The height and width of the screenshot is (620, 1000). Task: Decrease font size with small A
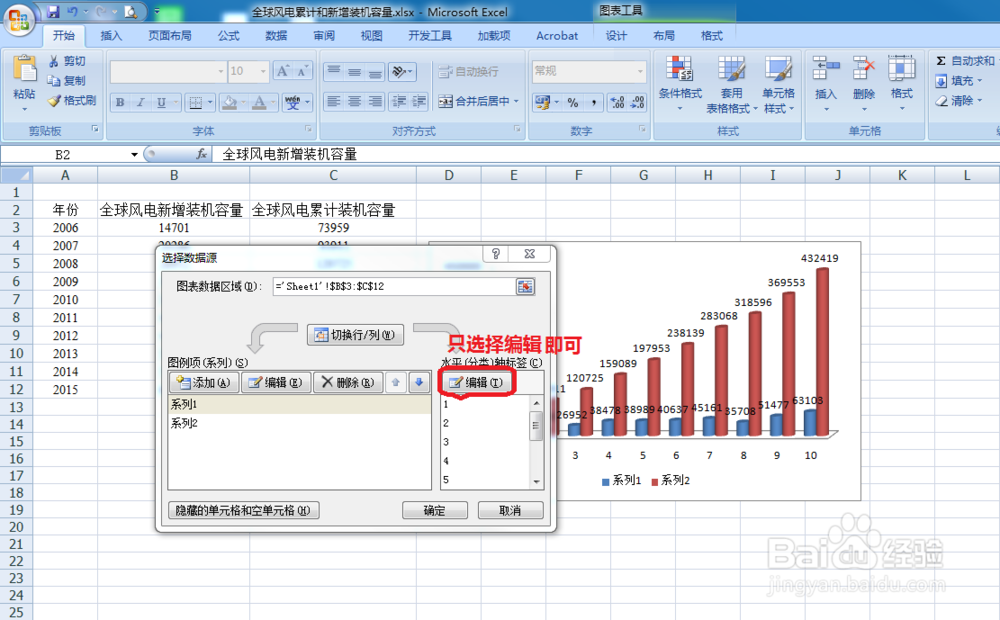click(x=302, y=71)
